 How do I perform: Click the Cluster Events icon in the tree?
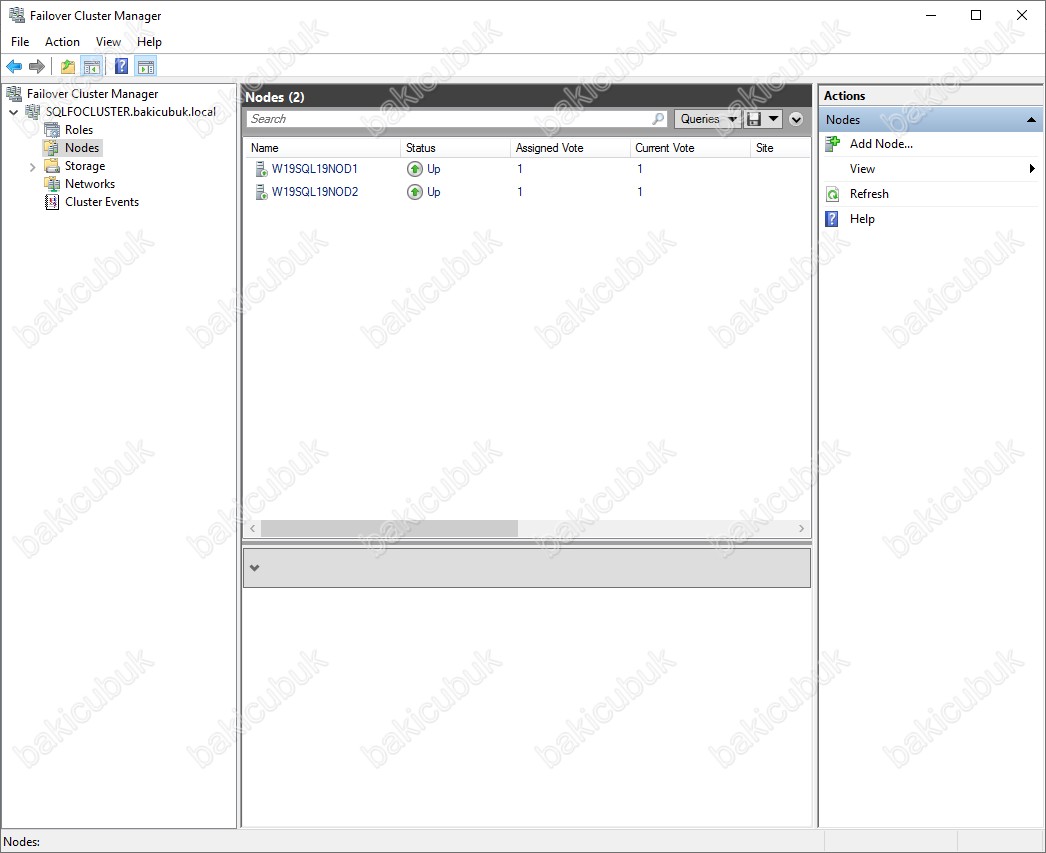51,201
